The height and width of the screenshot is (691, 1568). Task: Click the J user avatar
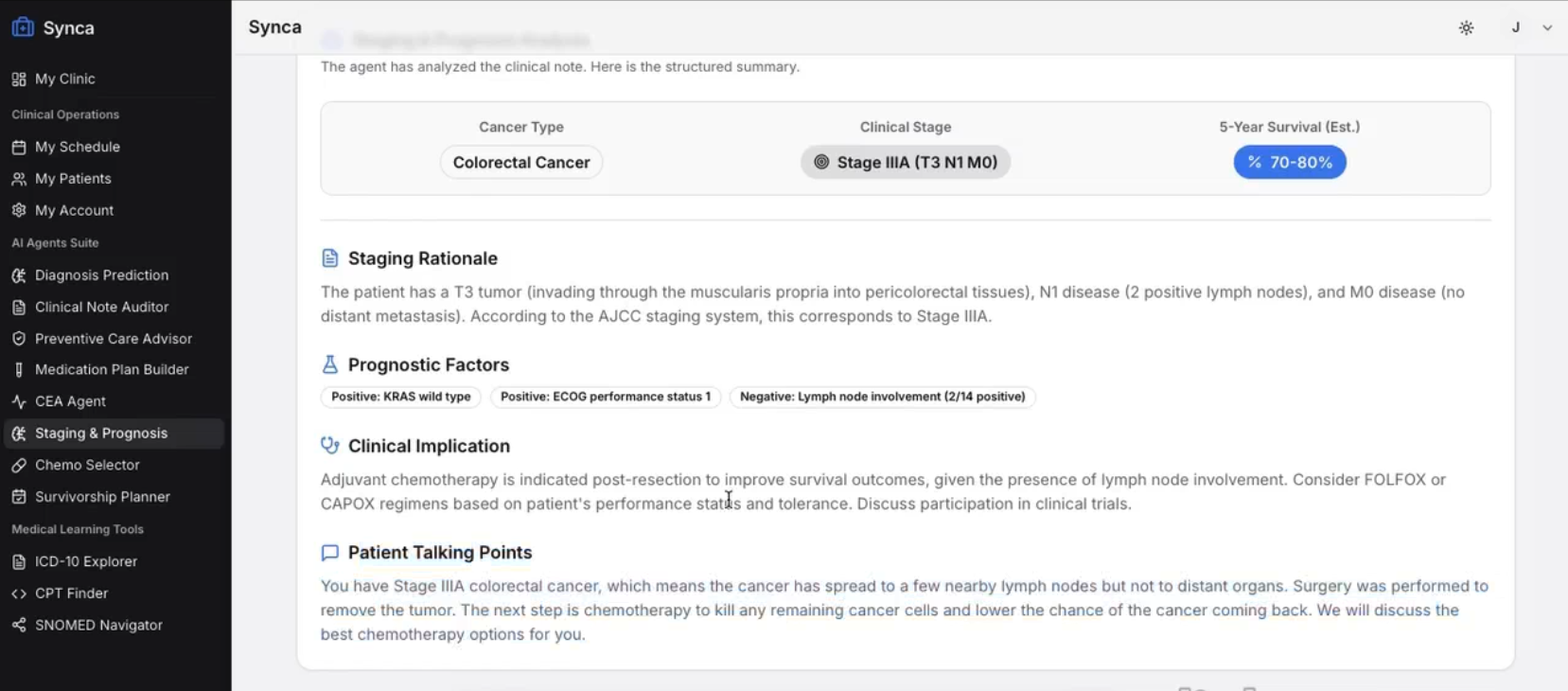pyautogui.click(x=1516, y=27)
